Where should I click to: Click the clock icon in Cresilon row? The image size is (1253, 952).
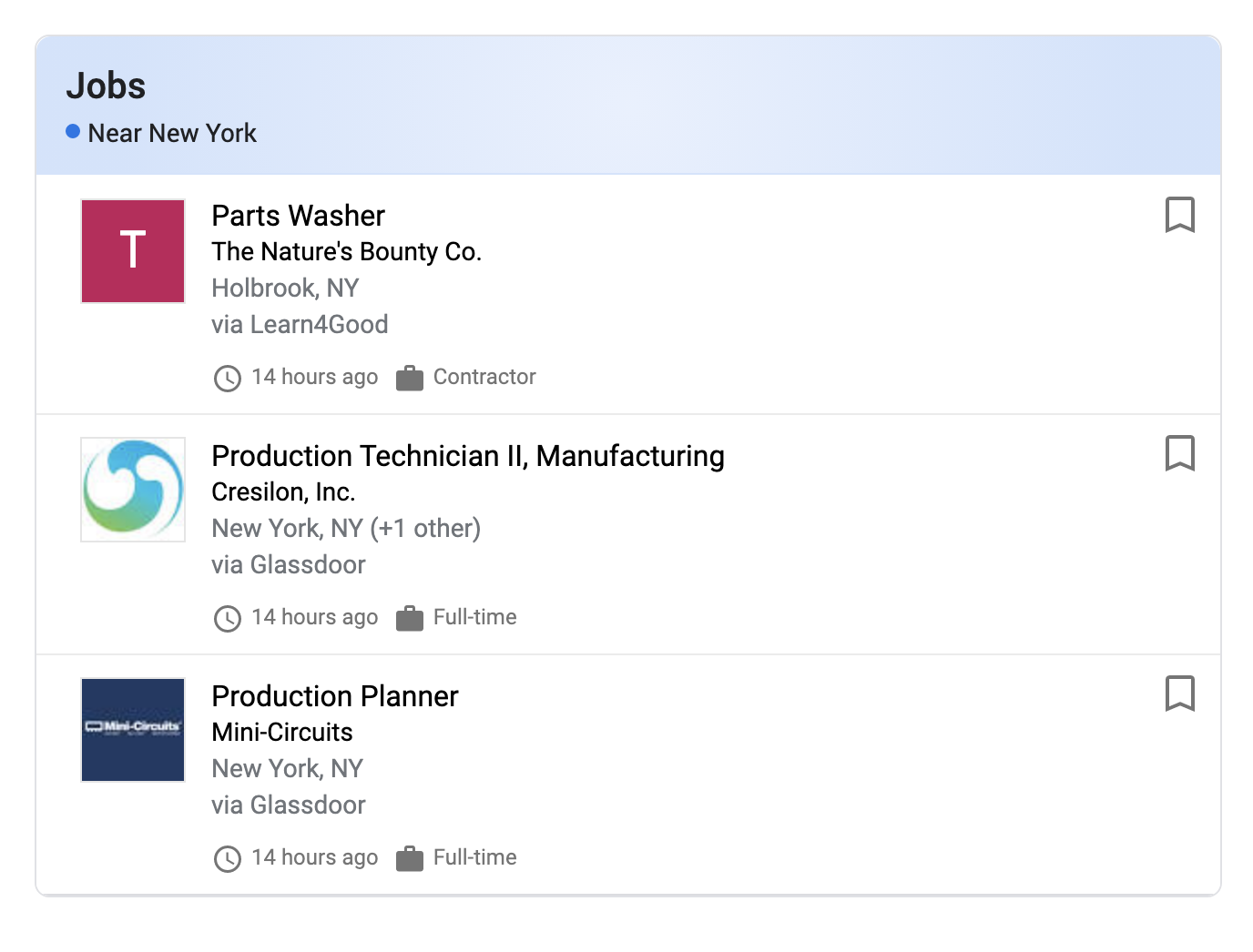[228, 618]
